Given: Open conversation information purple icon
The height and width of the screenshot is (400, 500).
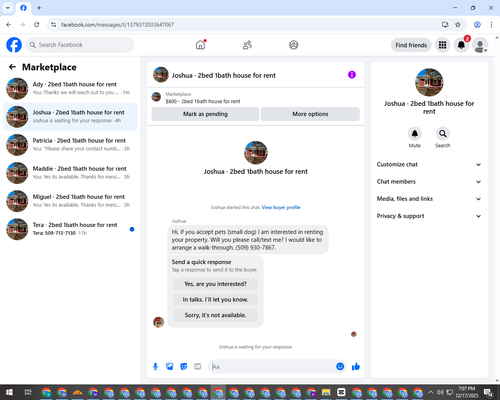Looking at the screenshot, I should (x=352, y=75).
